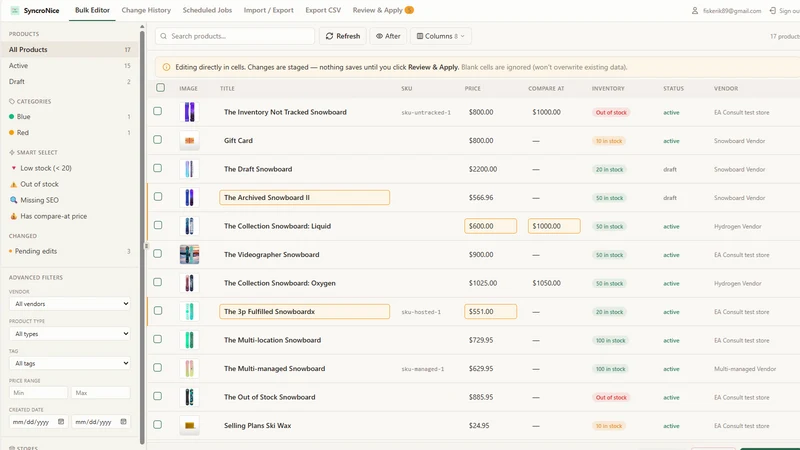Click The Collection Snowboard: Oxygen title
Image resolution: width=800 pixels, height=450 pixels.
click(280, 283)
